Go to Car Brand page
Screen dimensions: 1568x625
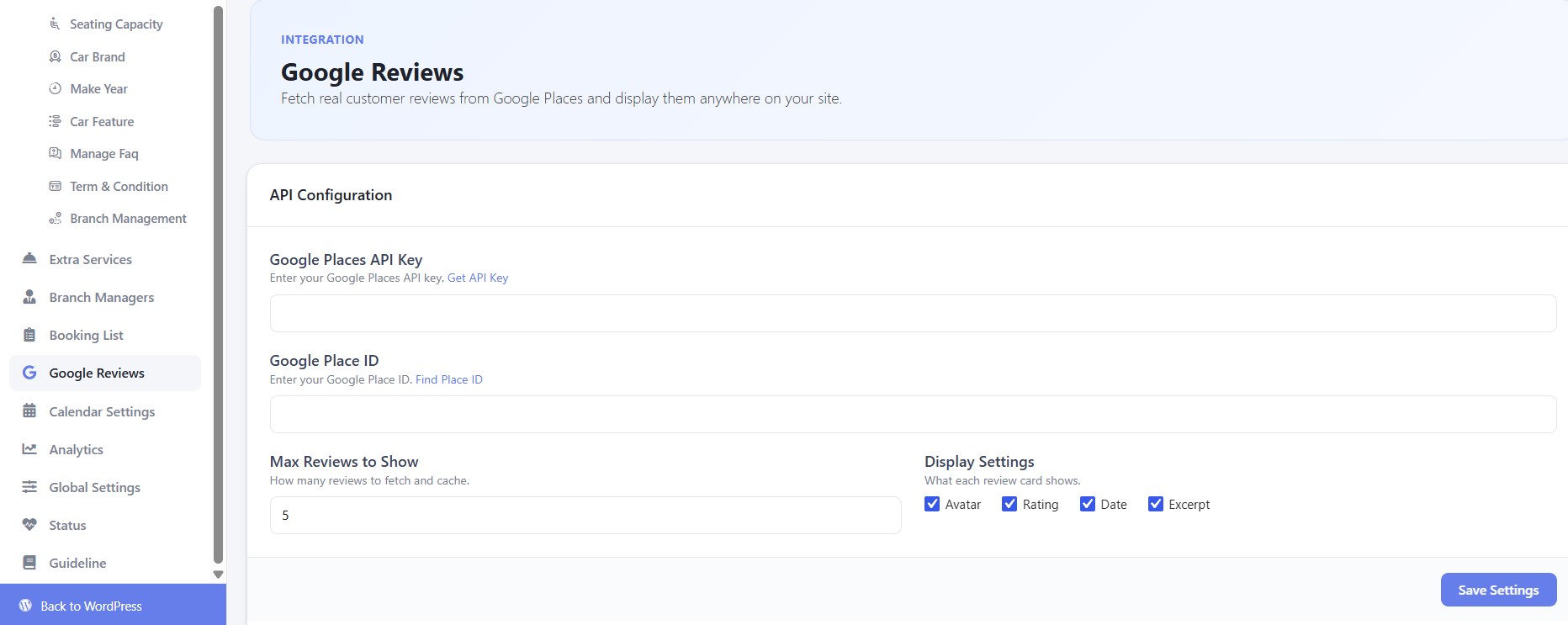tap(98, 56)
